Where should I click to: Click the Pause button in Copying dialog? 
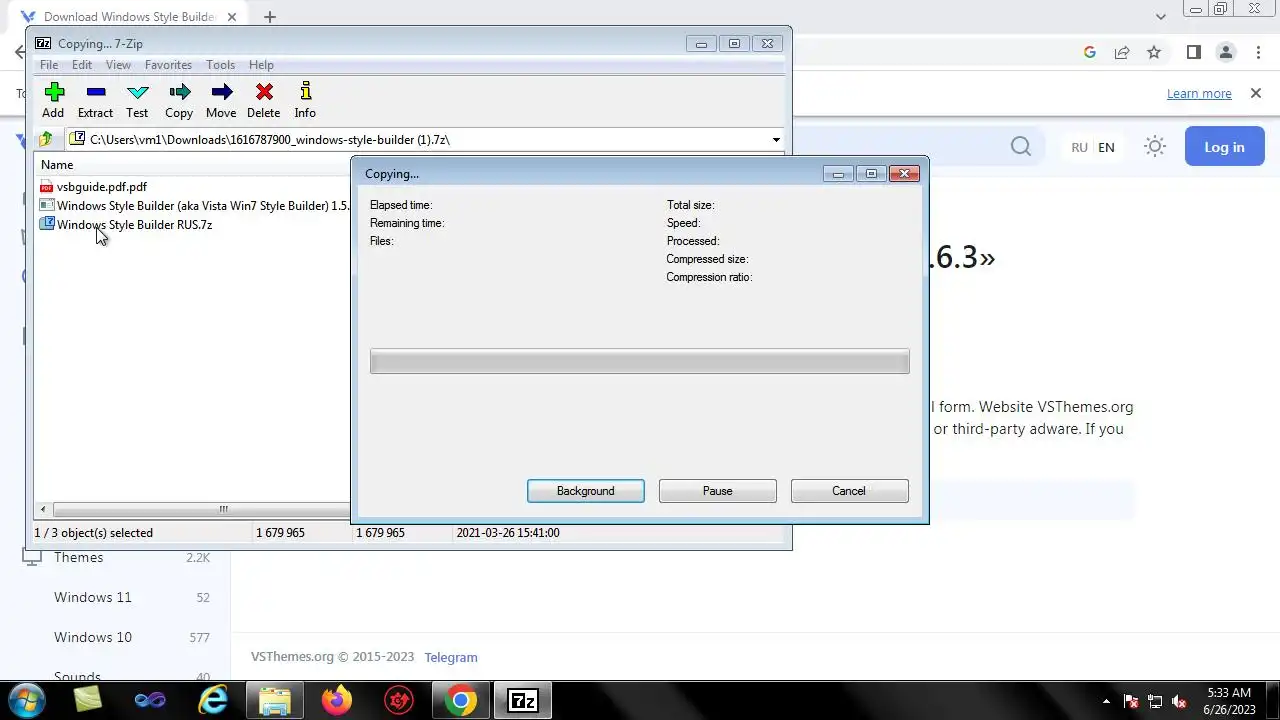click(718, 491)
